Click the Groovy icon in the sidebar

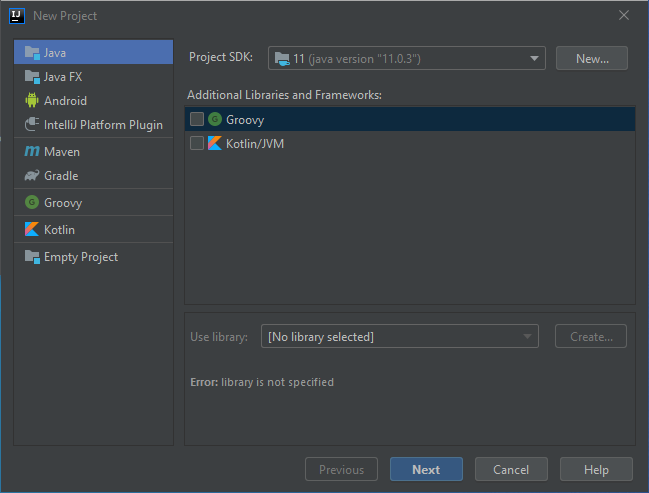pos(32,202)
